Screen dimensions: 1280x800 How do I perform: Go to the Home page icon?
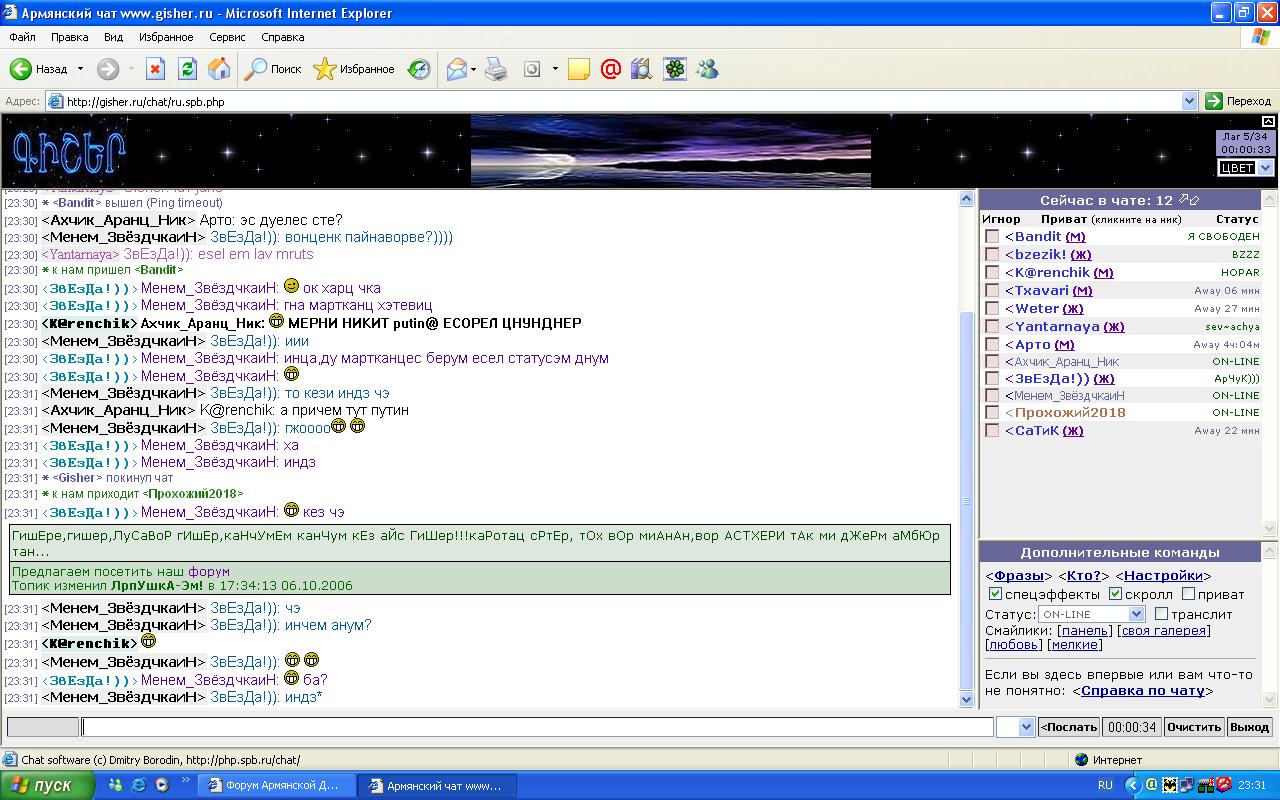(219, 69)
